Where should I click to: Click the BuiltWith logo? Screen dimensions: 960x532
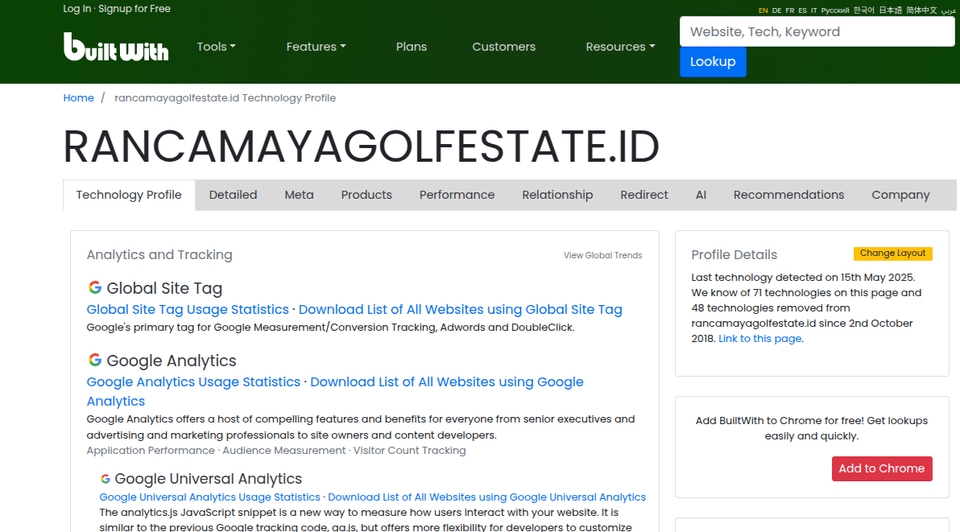pyautogui.click(x=116, y=47)
